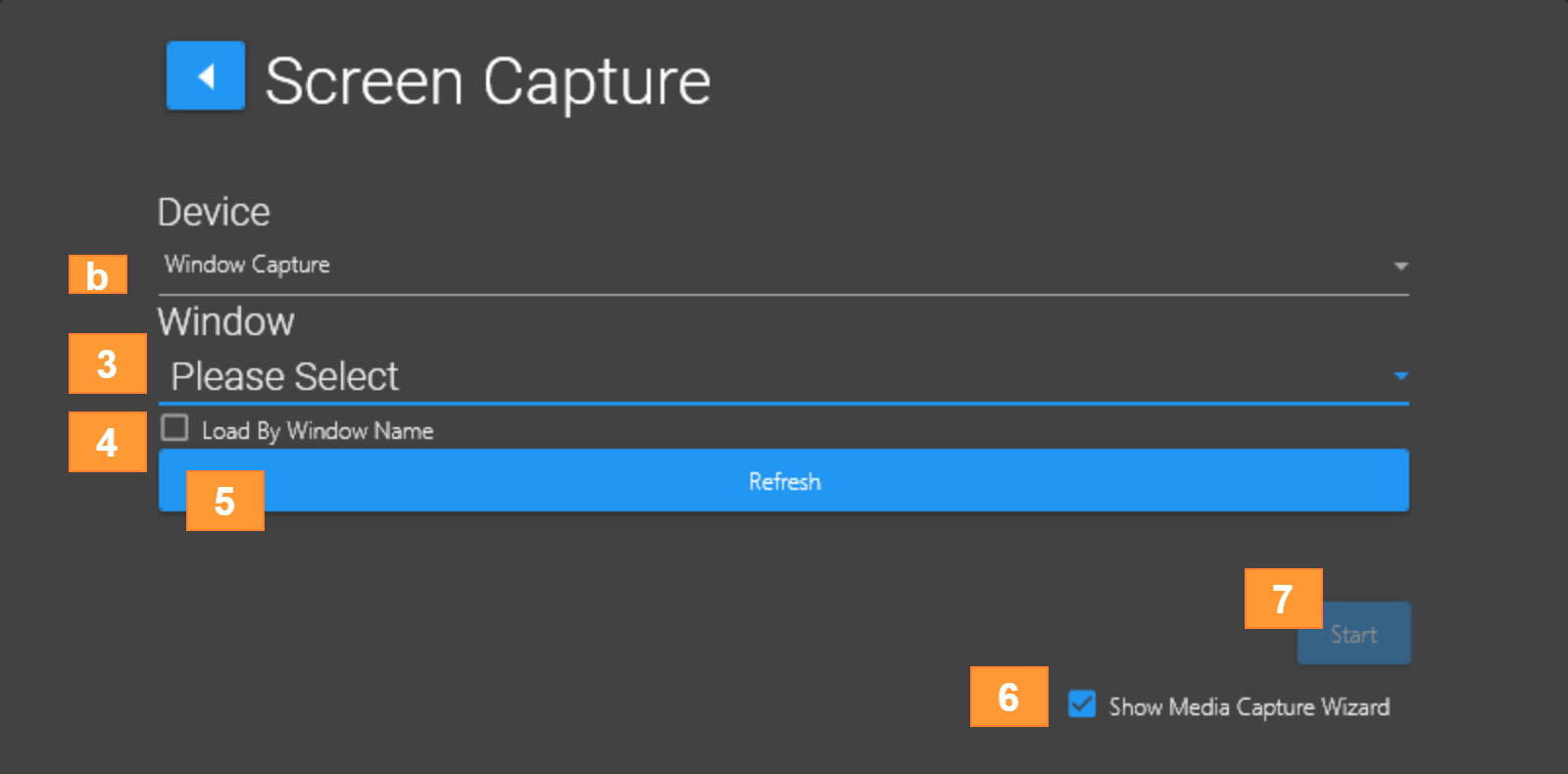Click the orange number 3 marker

pos(108,363)
